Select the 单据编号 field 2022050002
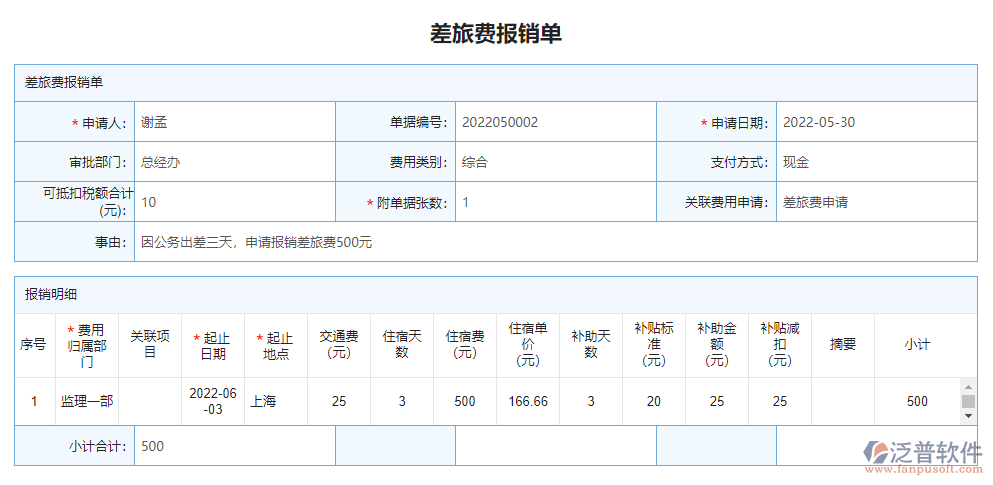 (555, 122)
